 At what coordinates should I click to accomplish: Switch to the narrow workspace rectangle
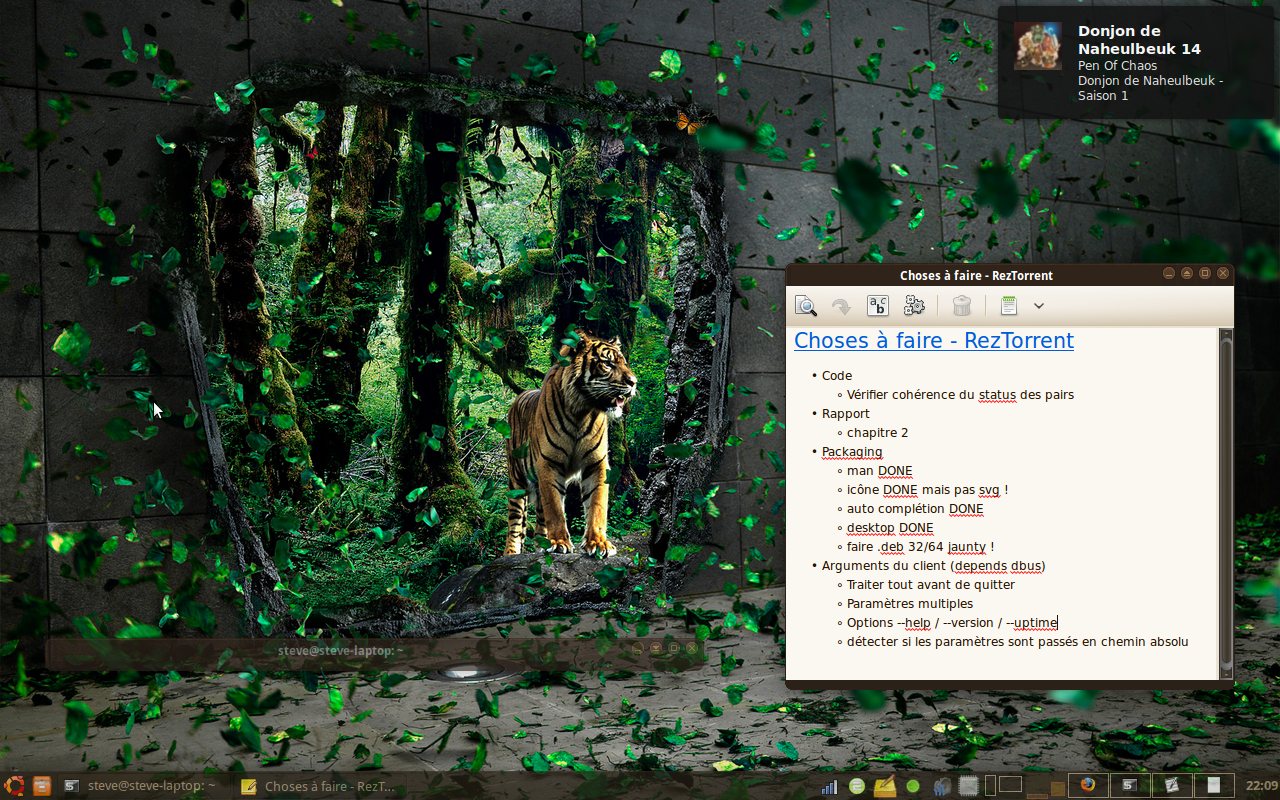990,786
